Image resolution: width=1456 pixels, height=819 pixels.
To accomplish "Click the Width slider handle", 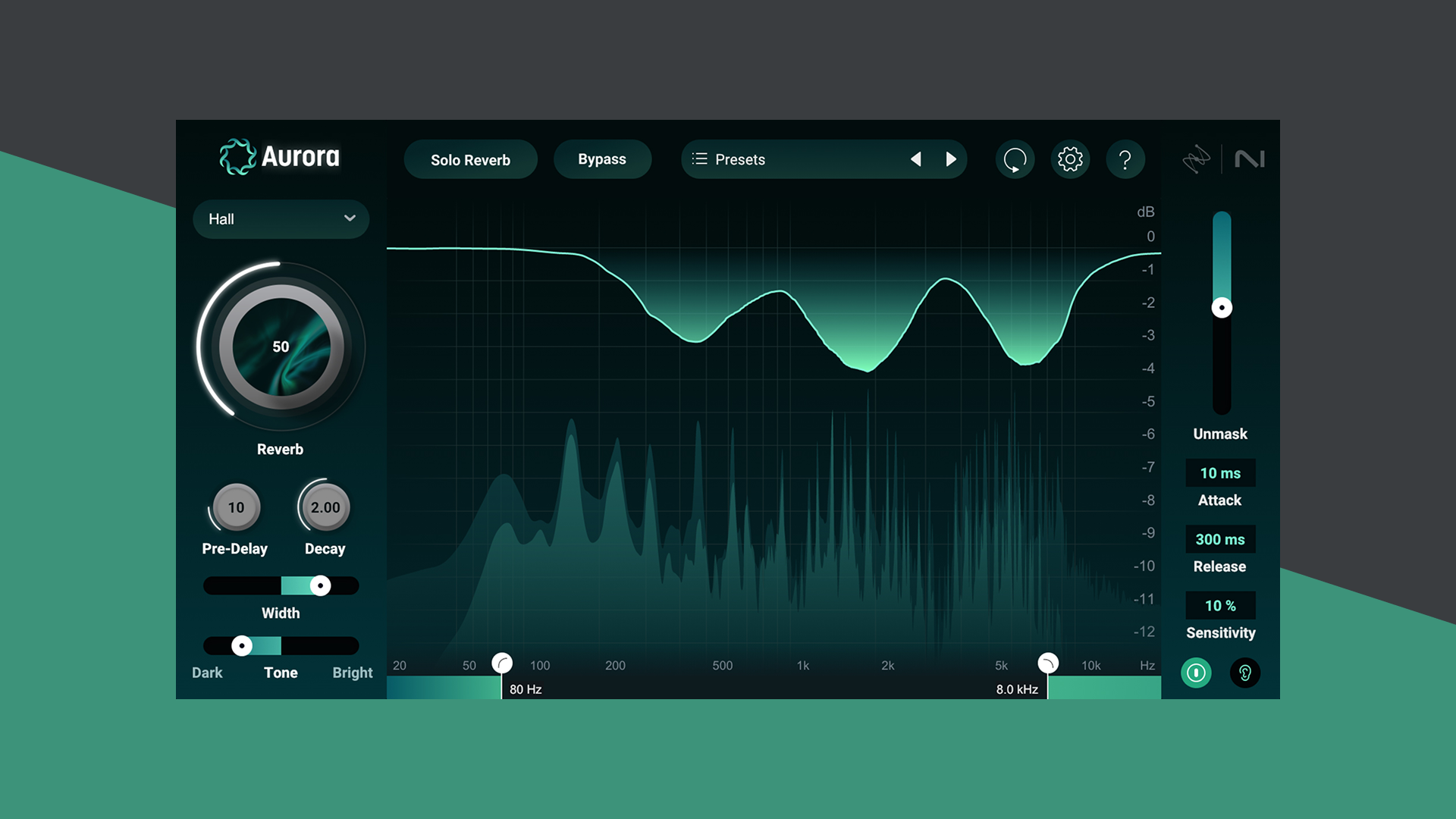I will click(x=322, y=585).
